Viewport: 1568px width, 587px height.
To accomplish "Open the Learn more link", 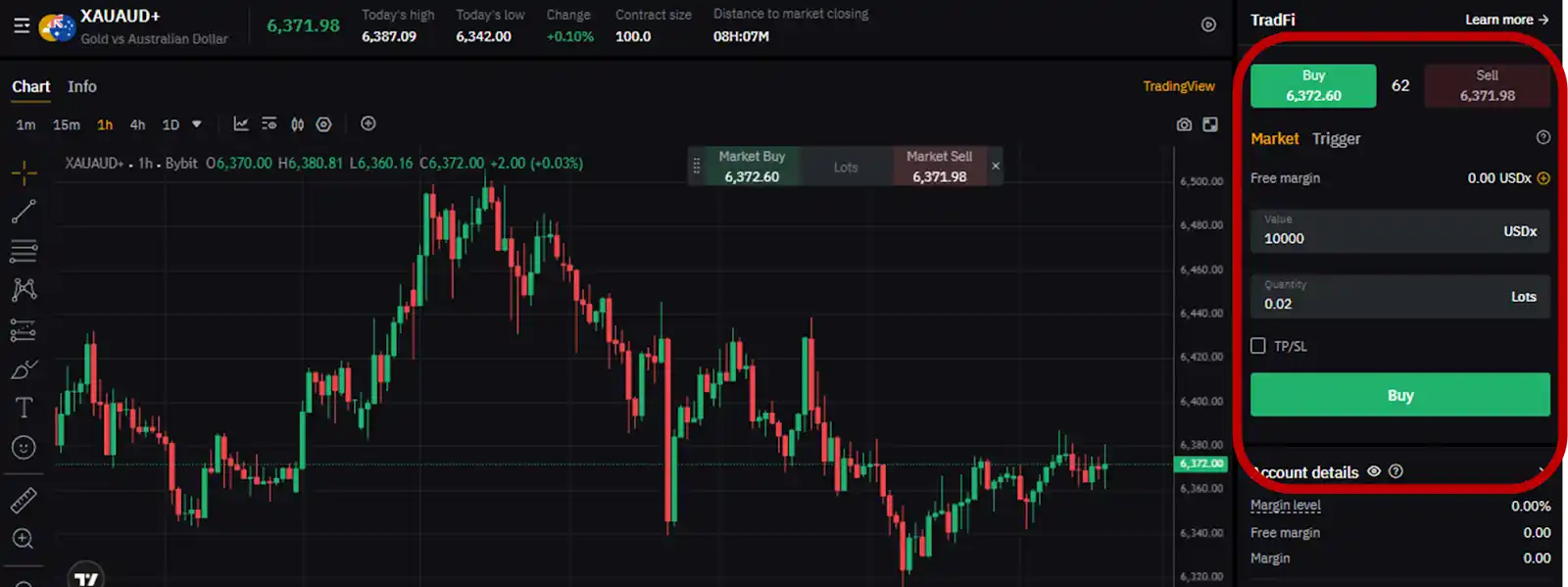I will point(1506,20).
